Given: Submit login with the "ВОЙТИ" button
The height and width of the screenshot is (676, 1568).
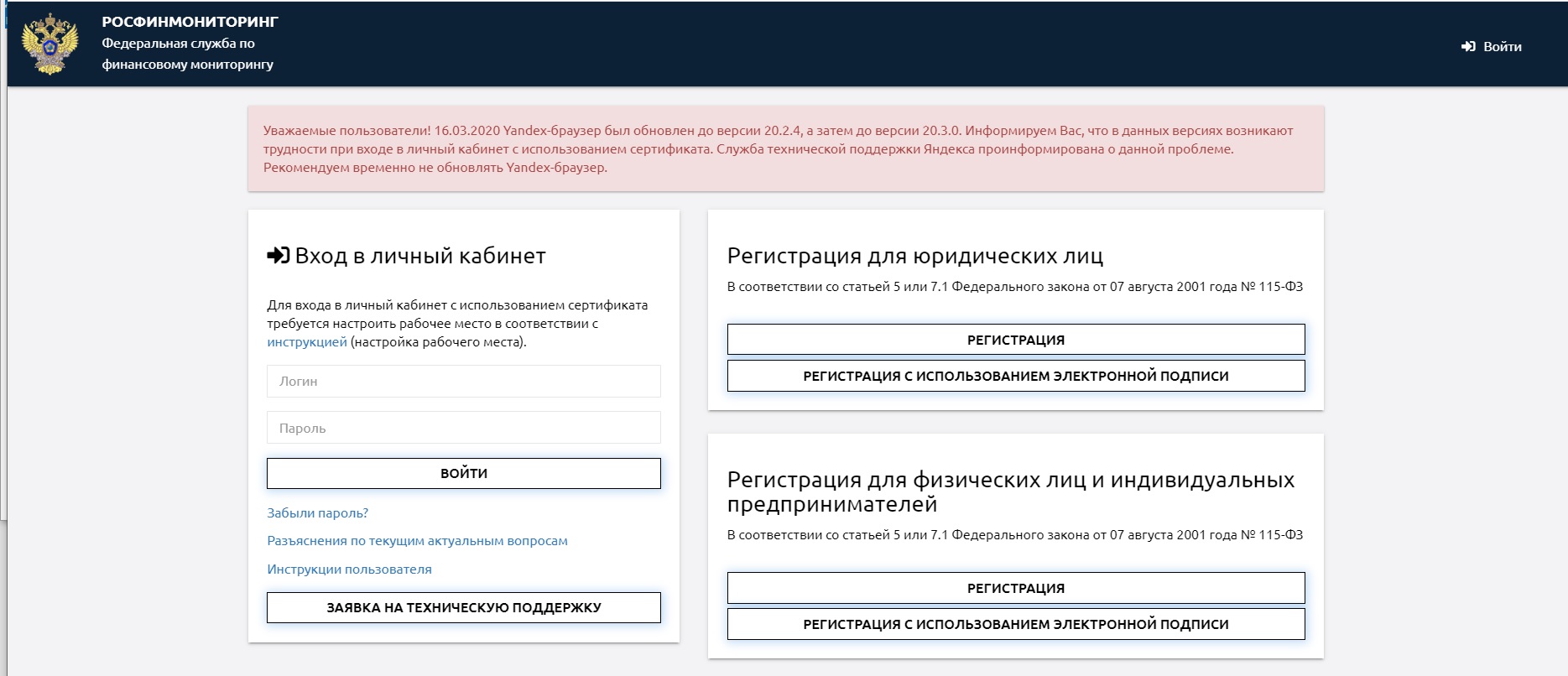Looking at the screenshot, I should coord(464,473).
